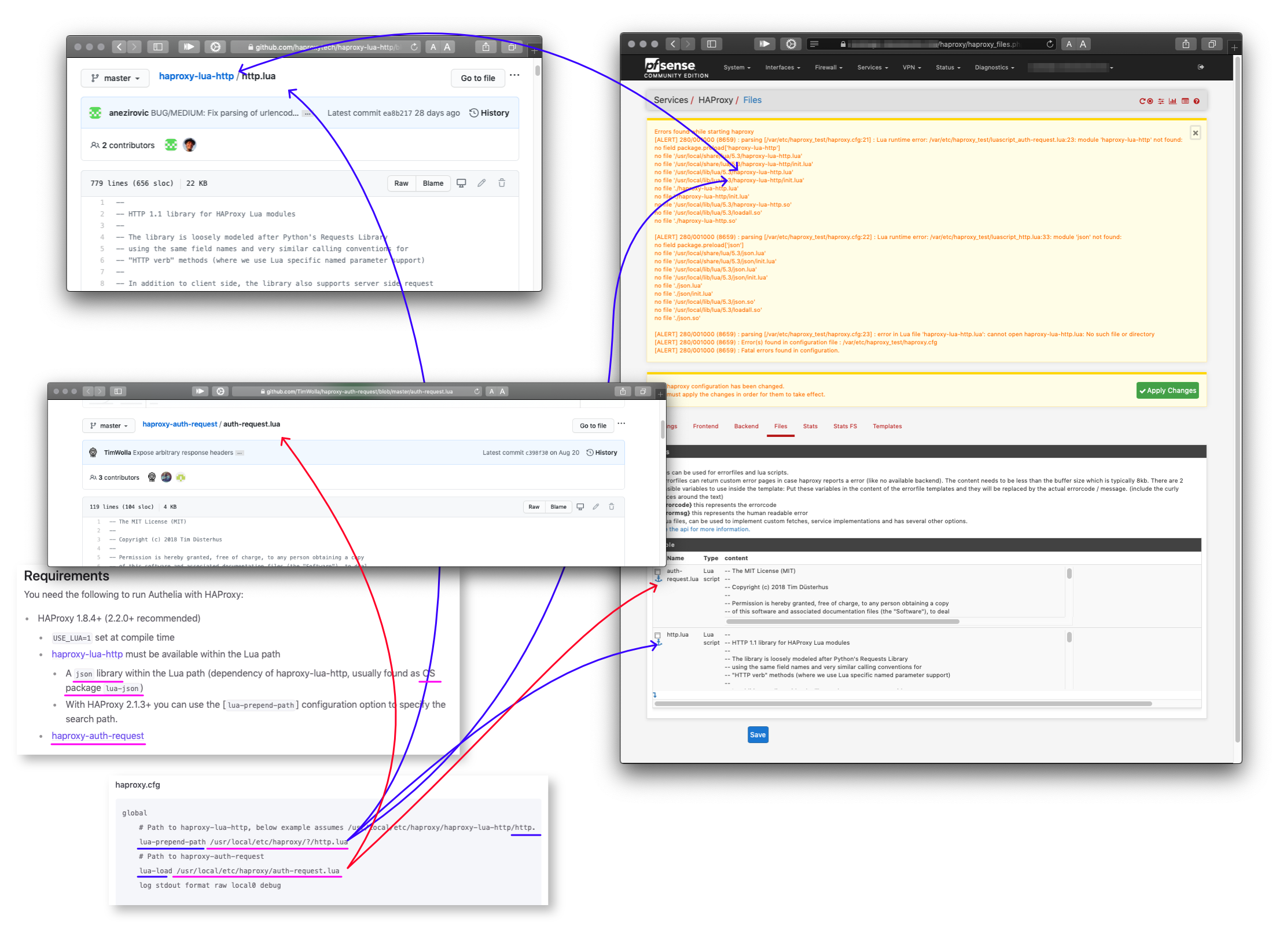
Task: Open the Status menu in pfSense
Action: pos(948,67)
